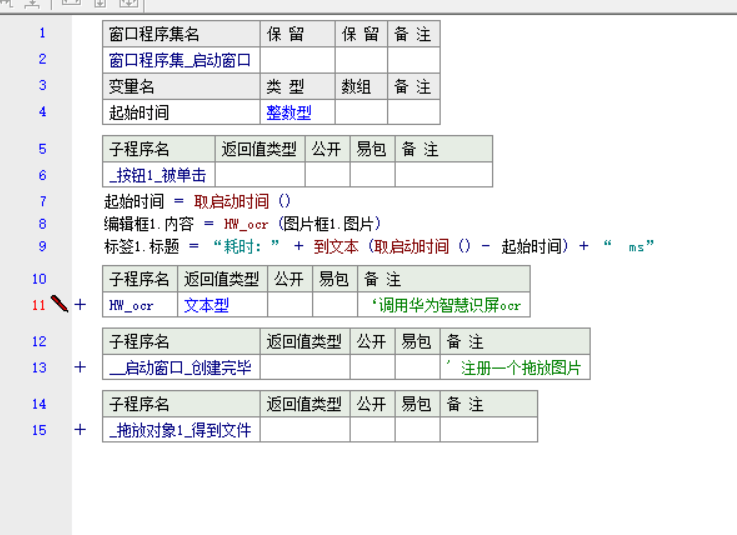Click the _按钮1_被单击 subroutine name
737x535 pixels.
pyautogui.click(x=158, y=175)
